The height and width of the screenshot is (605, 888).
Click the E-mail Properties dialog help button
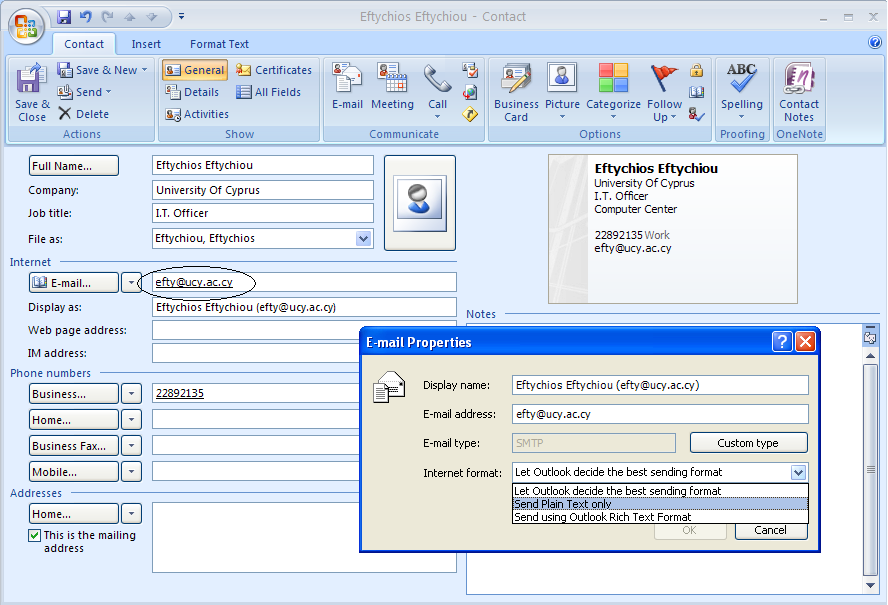pyautogui.click(x=782, y=342)
